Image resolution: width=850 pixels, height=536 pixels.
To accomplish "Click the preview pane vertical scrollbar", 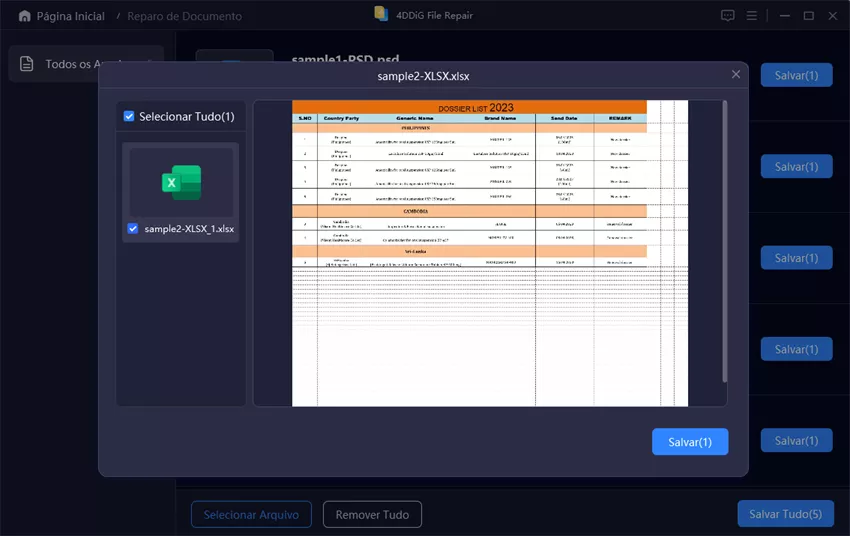I will coord(724,240).
